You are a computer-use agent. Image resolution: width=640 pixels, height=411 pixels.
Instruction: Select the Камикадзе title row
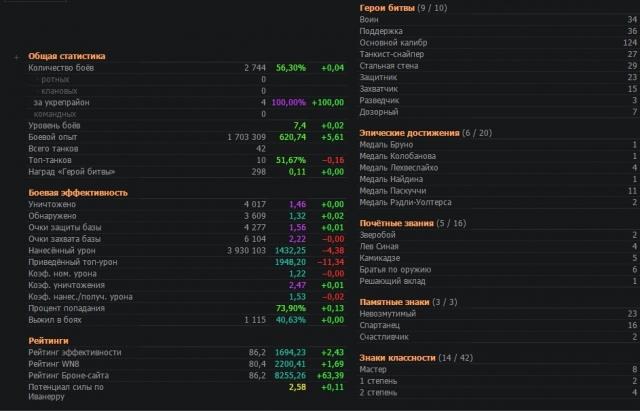(x=382, y=257)
